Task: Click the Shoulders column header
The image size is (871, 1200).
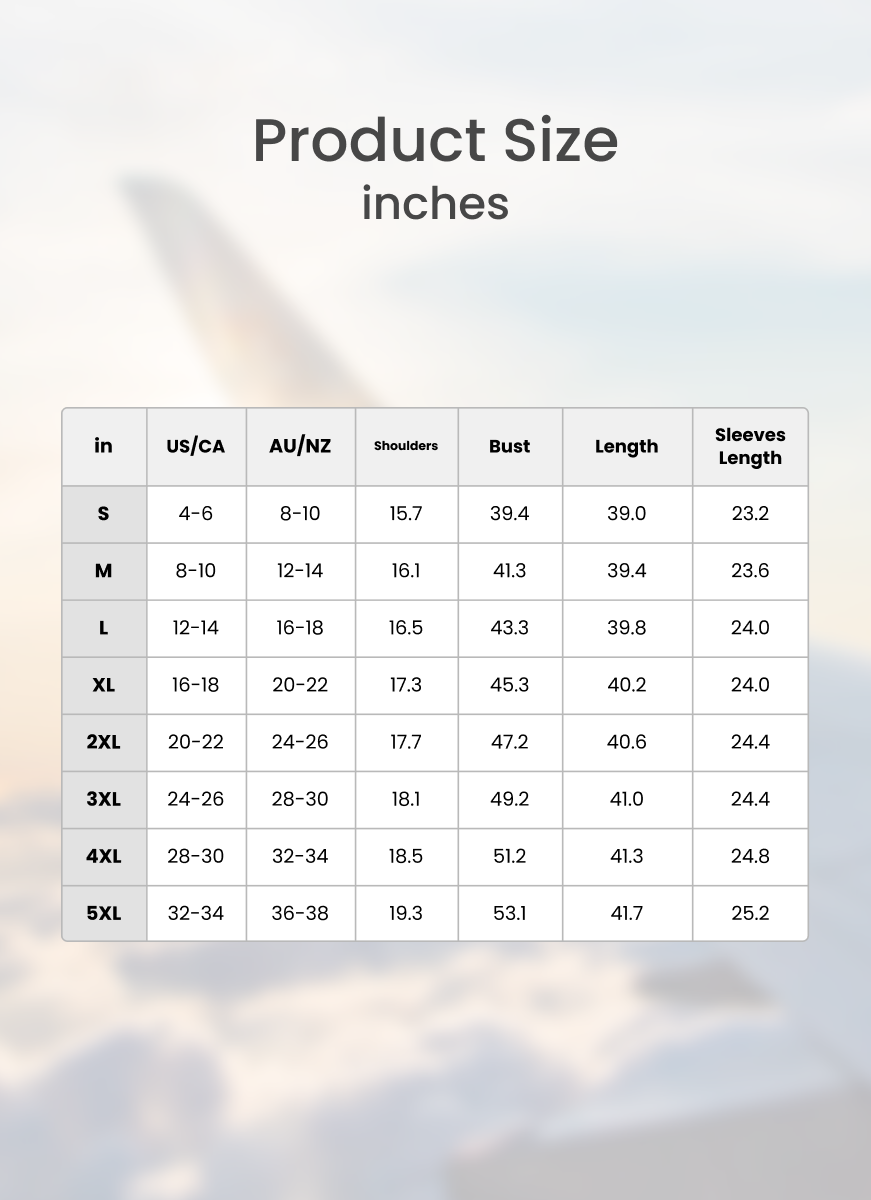Action: (406, 446)
